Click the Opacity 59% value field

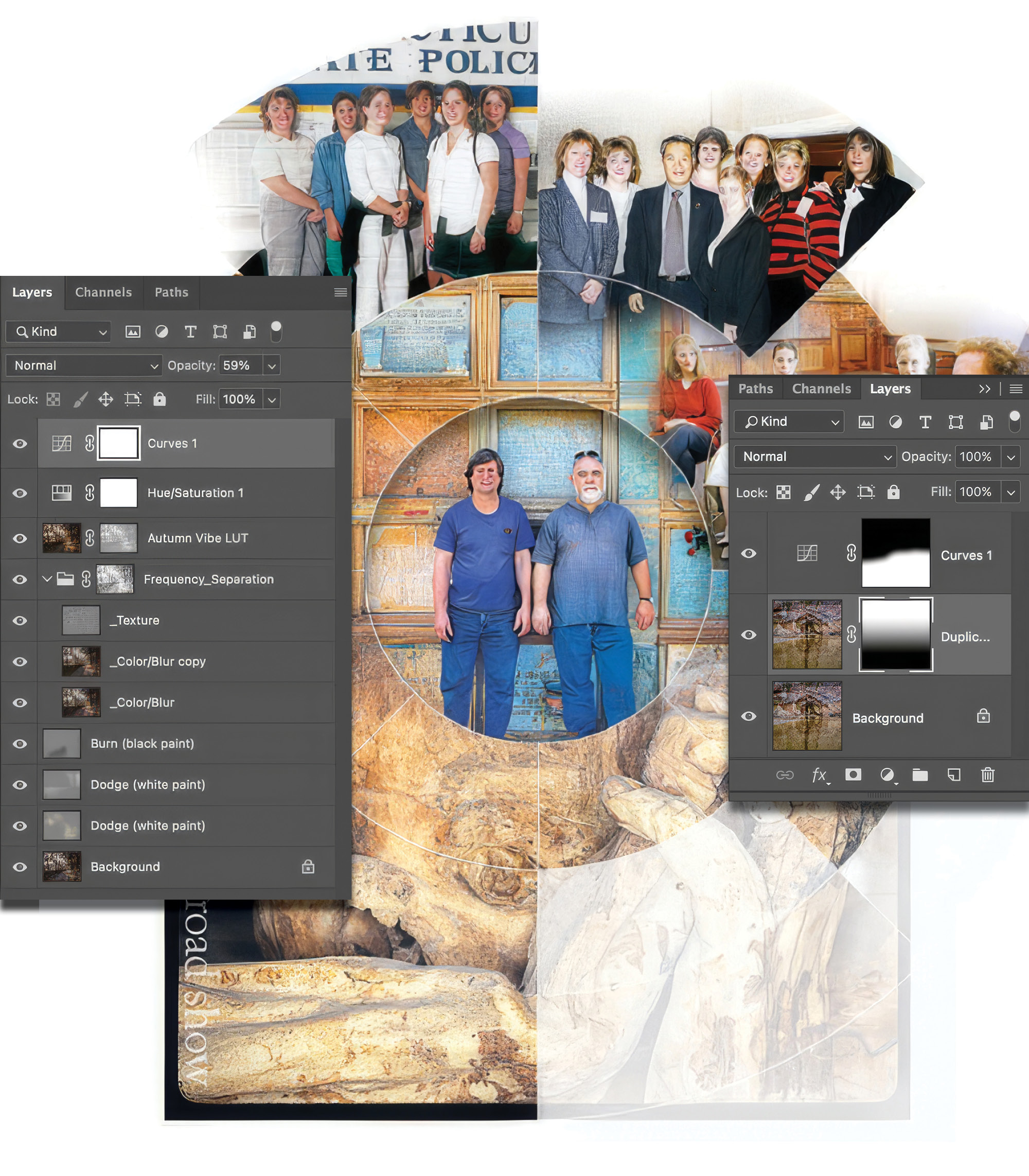coord(240,365)
